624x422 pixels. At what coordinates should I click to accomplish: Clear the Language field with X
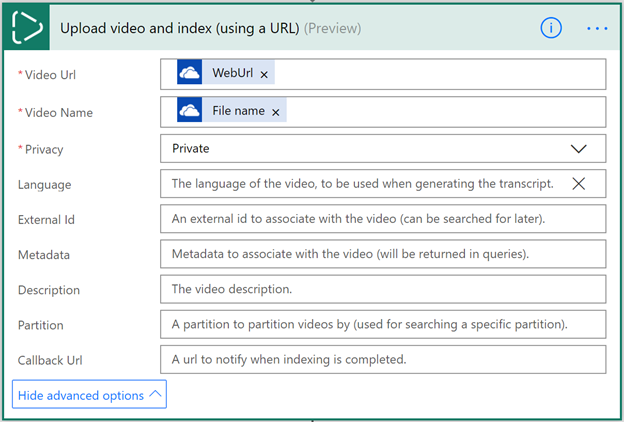pyautogui.click(x=578, y=184)
